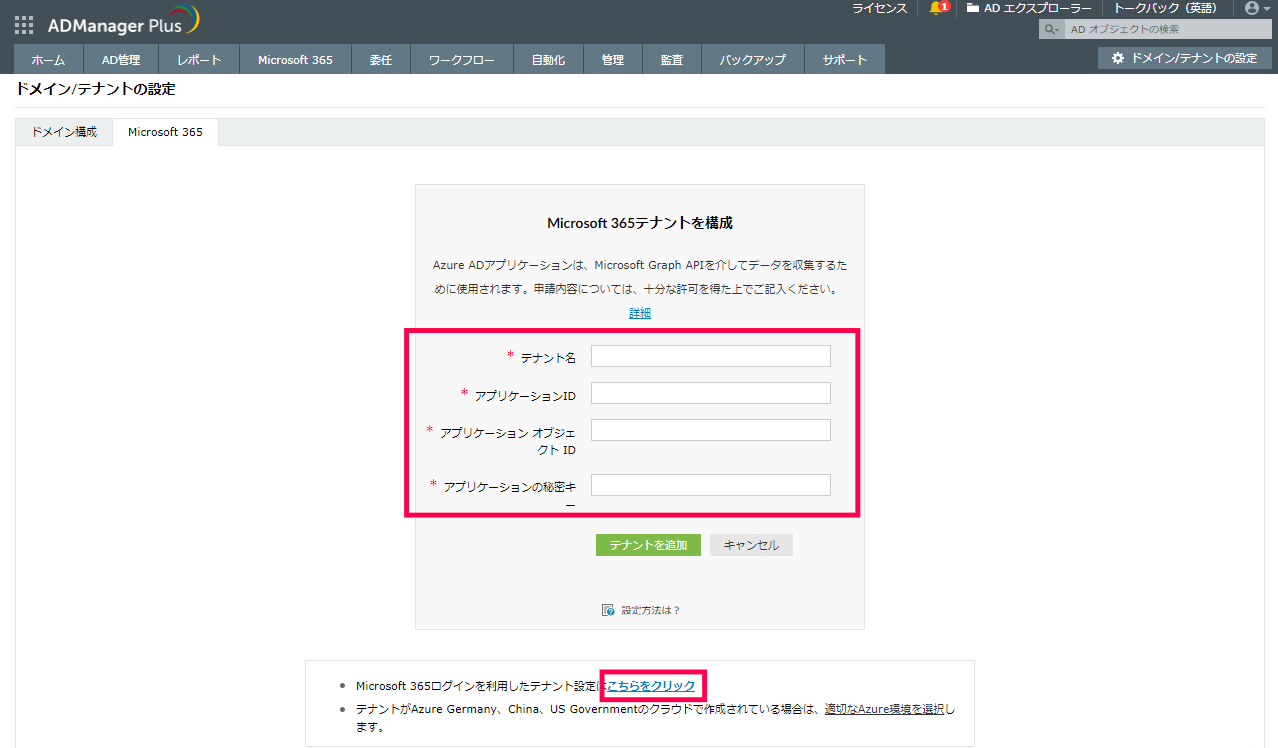The height and width of the screenshot is (748, 1278).
Task: Select the Microsoft 365 sub-tab
Action: pyautogui.click(x=165, y=132)
